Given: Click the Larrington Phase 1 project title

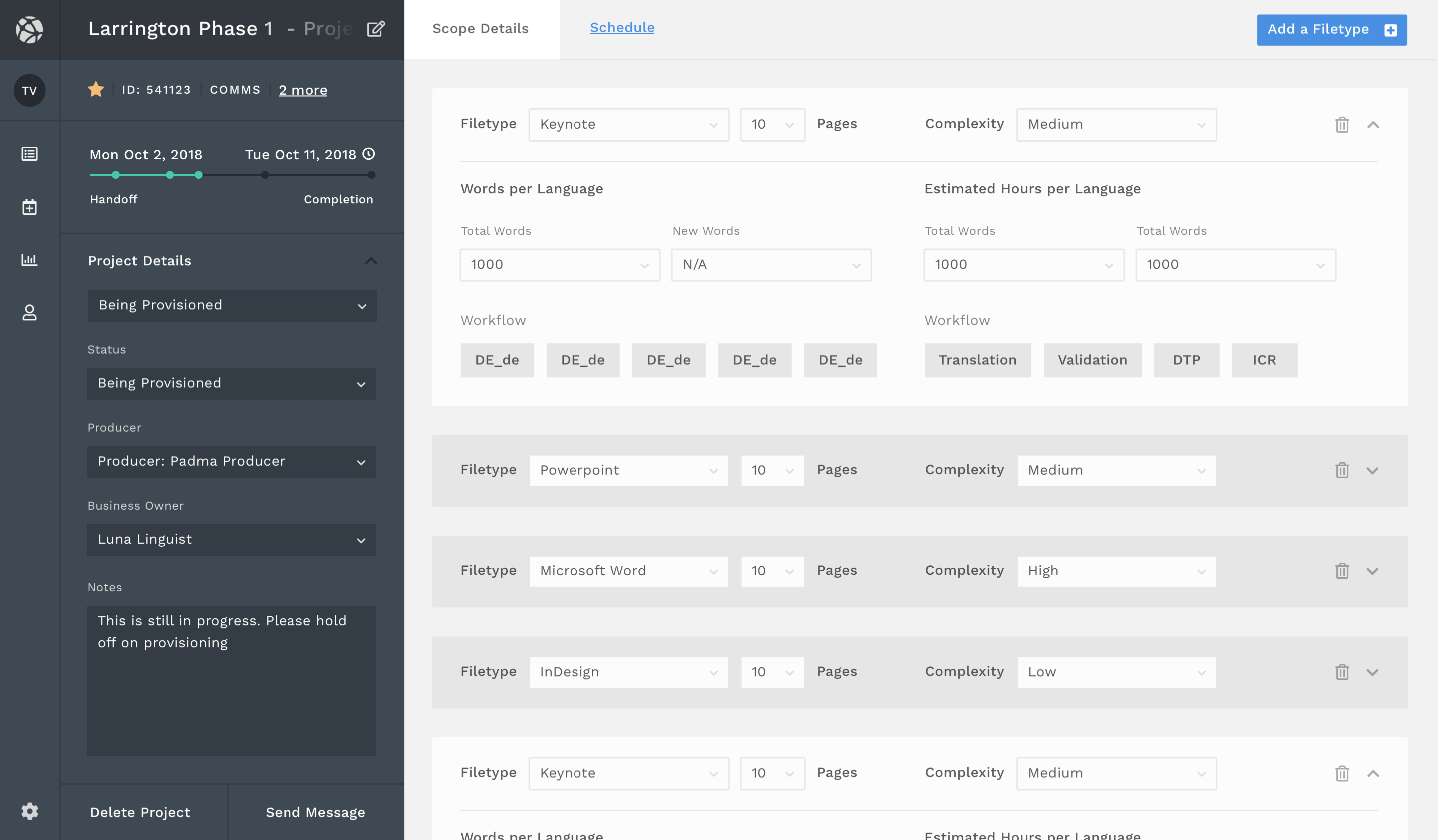Looking at the screenshot, I should point(180,29).
